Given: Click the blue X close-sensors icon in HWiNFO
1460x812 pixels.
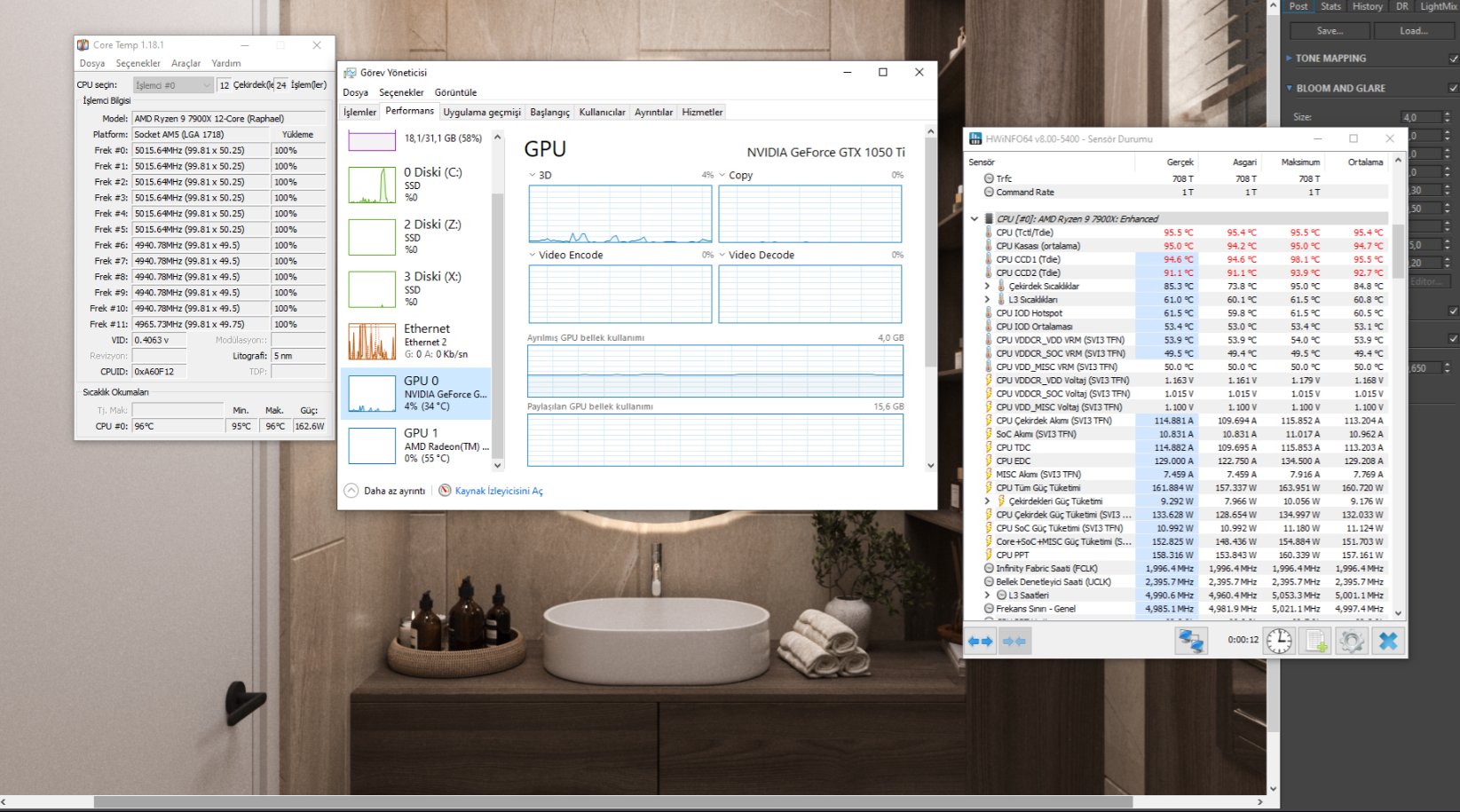Looking at the screenshot, I should click(1388, 641).
